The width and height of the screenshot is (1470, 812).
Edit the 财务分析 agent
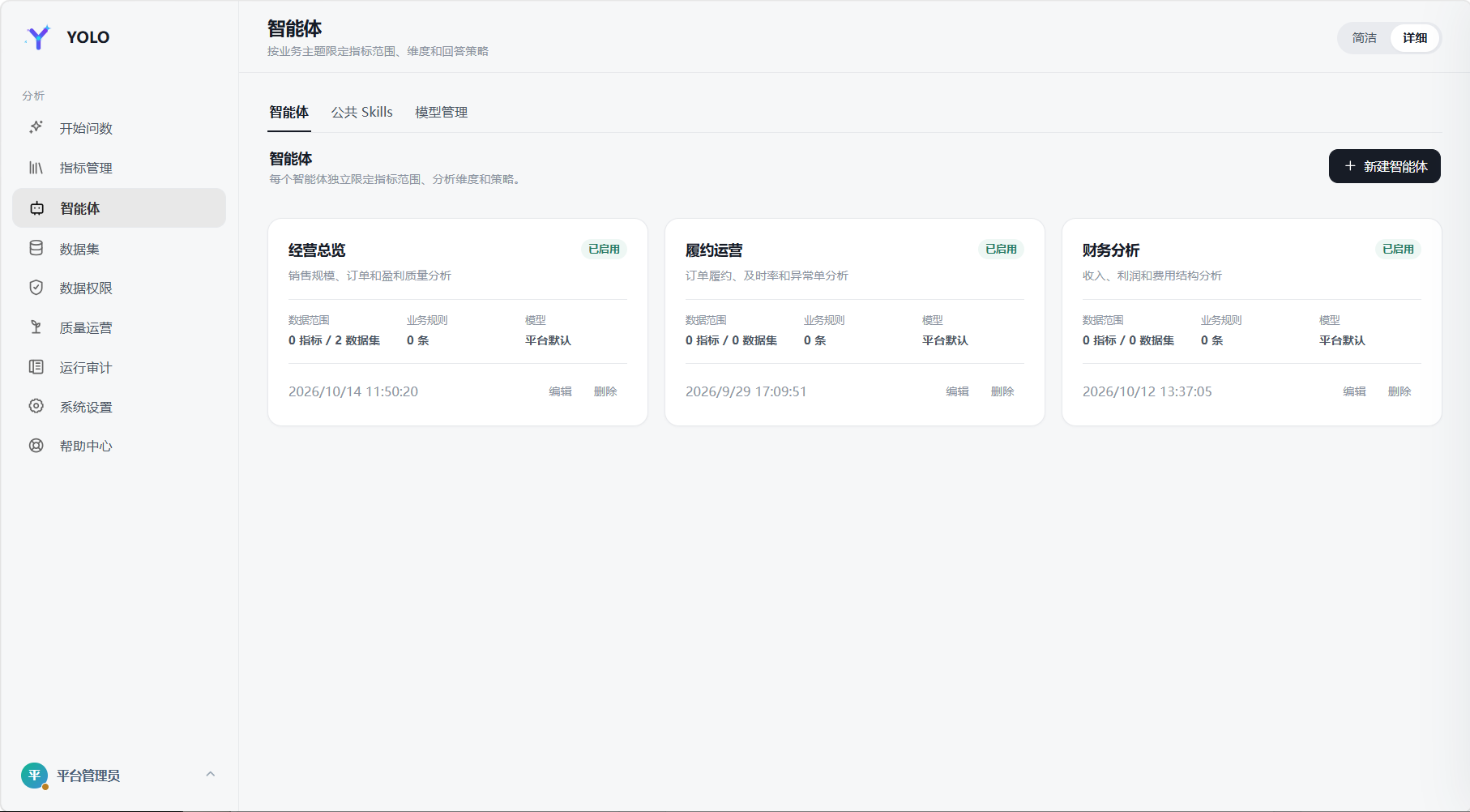click(1354, 391)
